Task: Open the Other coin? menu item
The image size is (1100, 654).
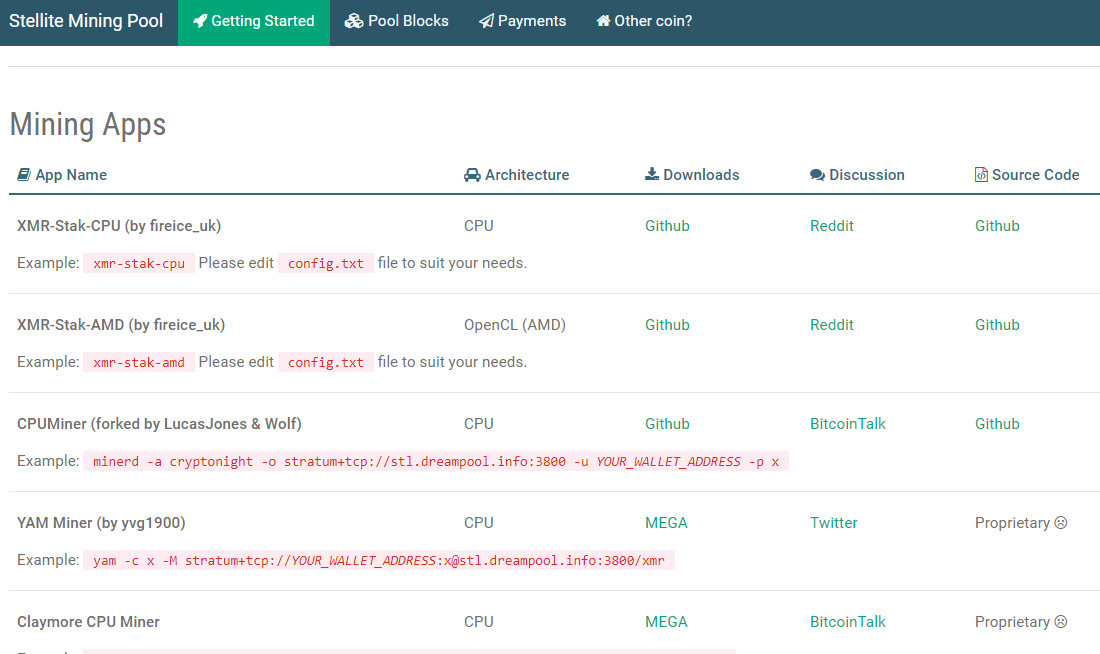Action: (x=652, y=21)
